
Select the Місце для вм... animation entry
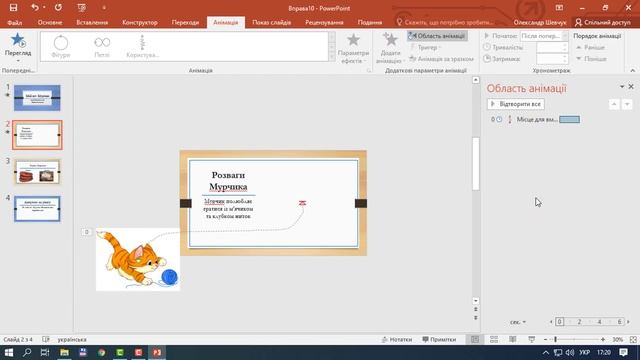coord(536,119)
